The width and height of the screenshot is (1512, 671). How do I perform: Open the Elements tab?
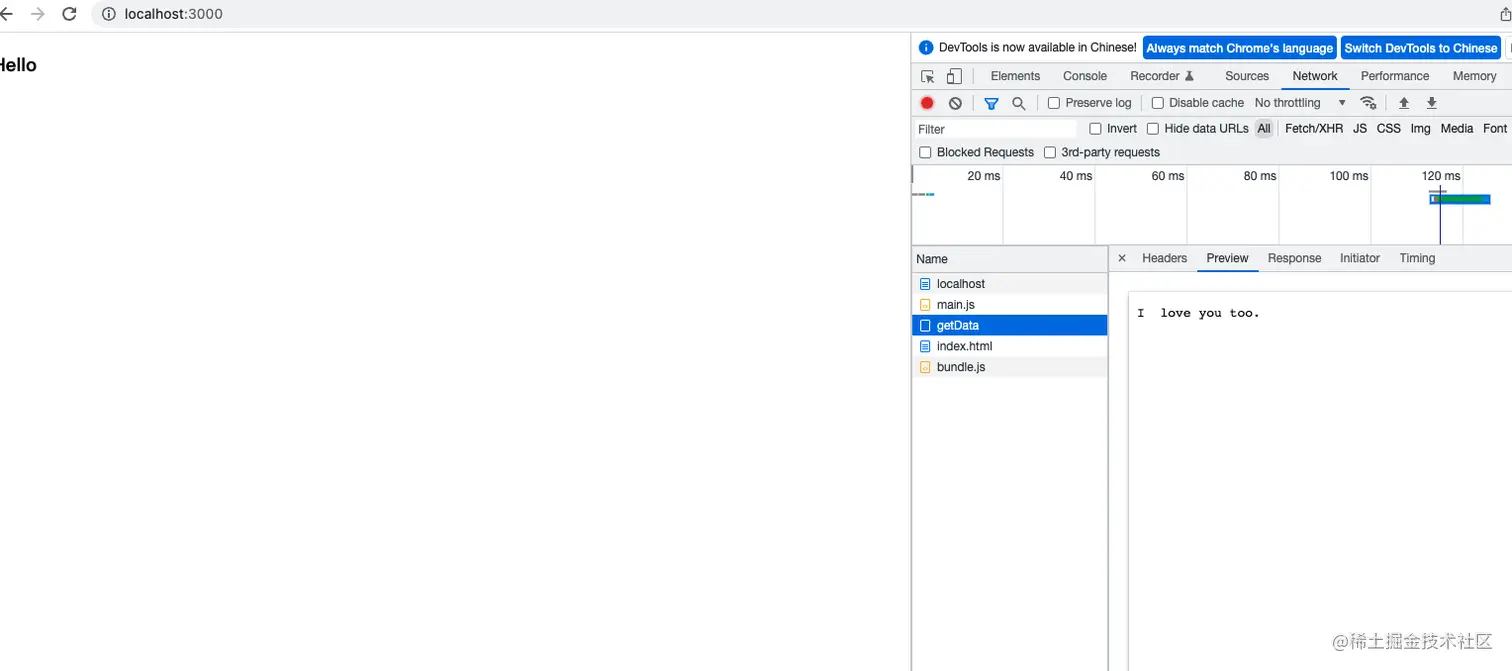[x=1015, y=76]
